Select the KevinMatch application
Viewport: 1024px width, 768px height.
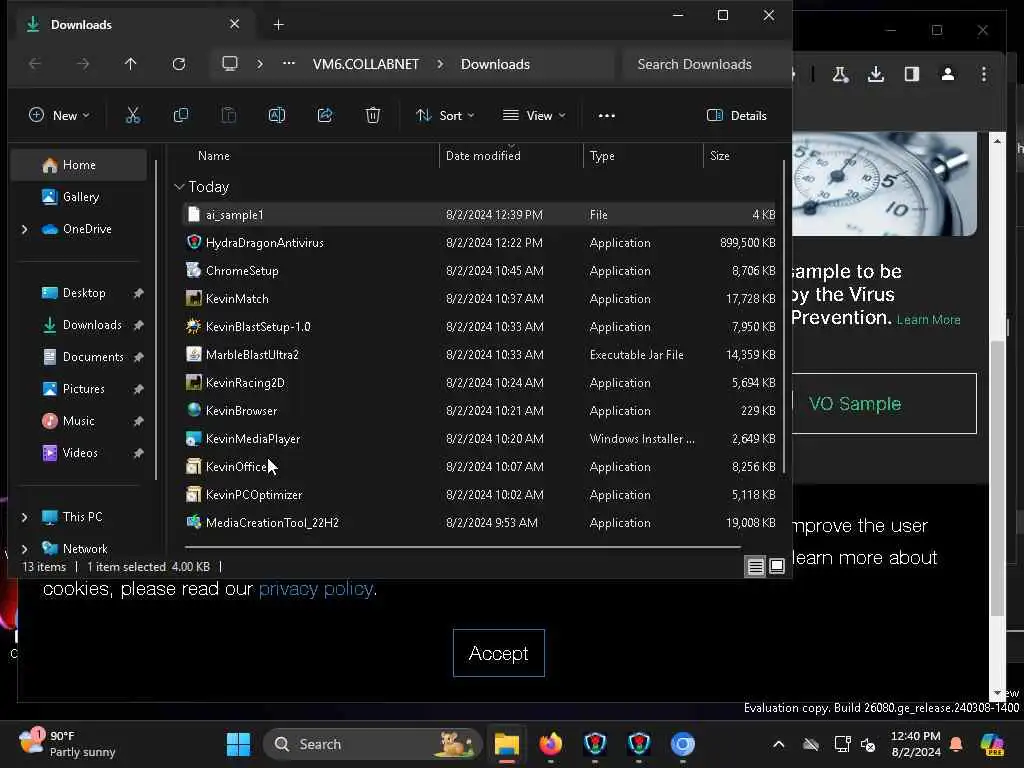coord(479,299)
